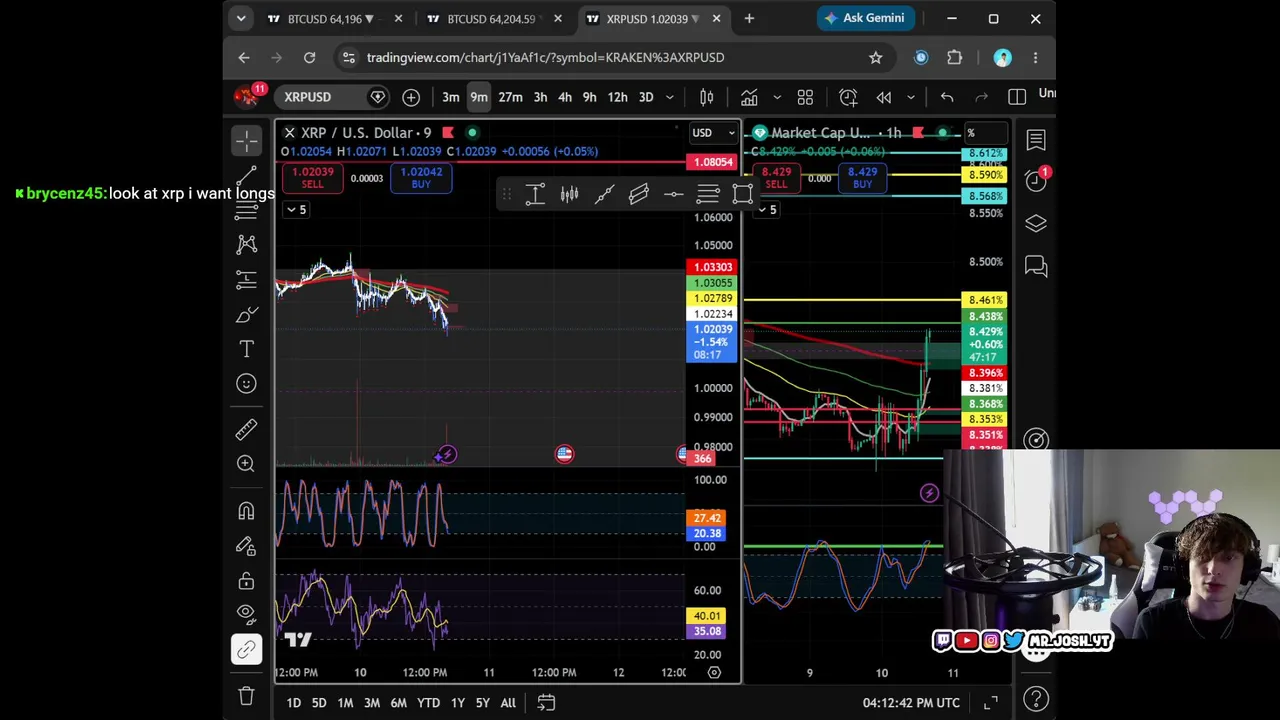Open the emoji and icons tool
The width and height of the screenshot is (1280, 720).
[246, 384]
